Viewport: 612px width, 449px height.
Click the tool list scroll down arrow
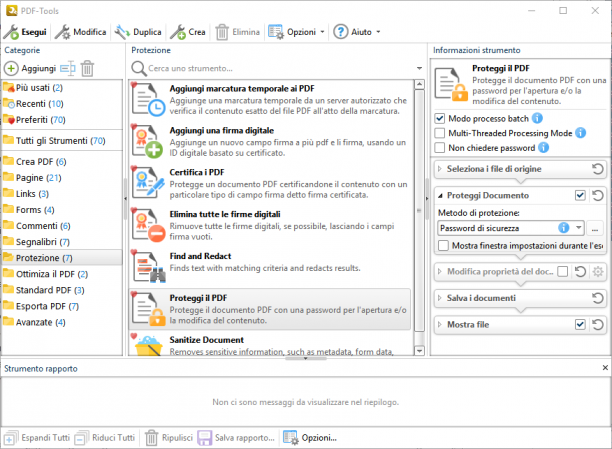[419, 351]
